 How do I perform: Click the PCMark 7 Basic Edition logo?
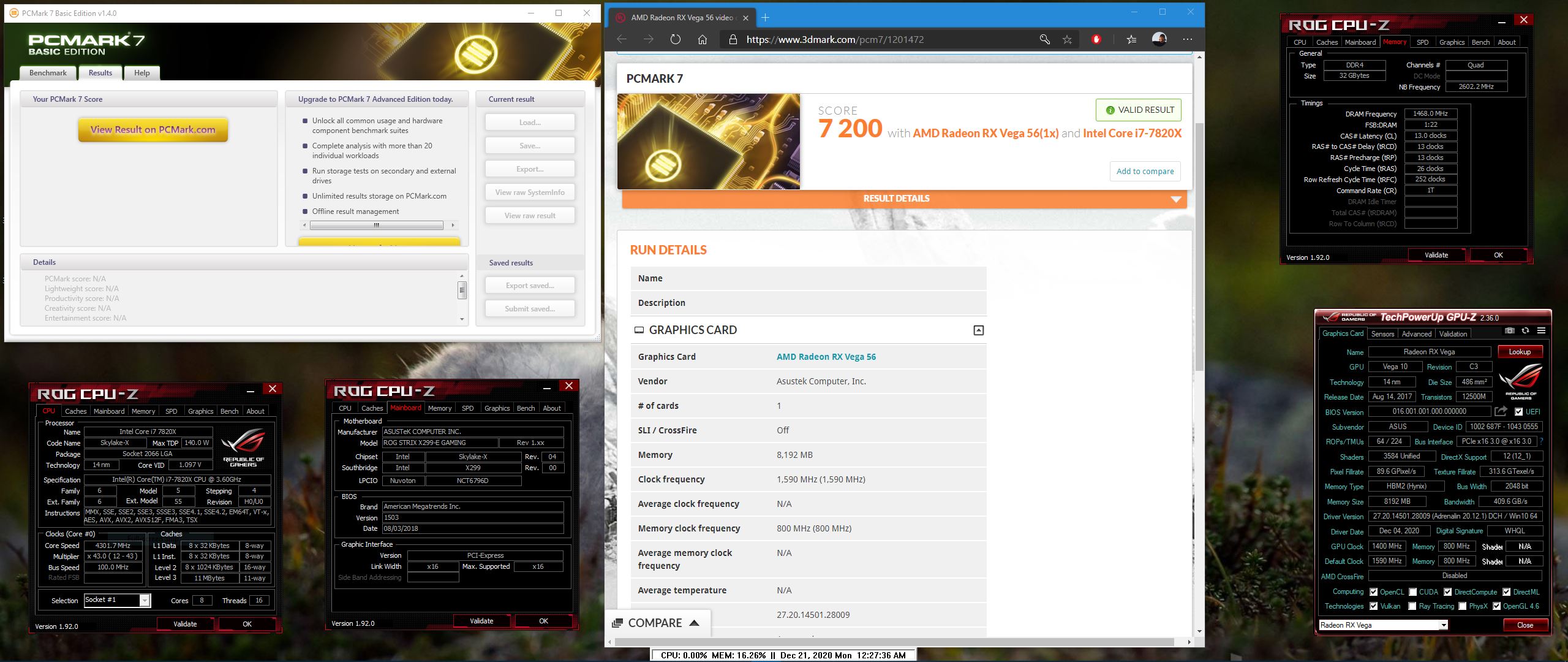coord(86,44)
